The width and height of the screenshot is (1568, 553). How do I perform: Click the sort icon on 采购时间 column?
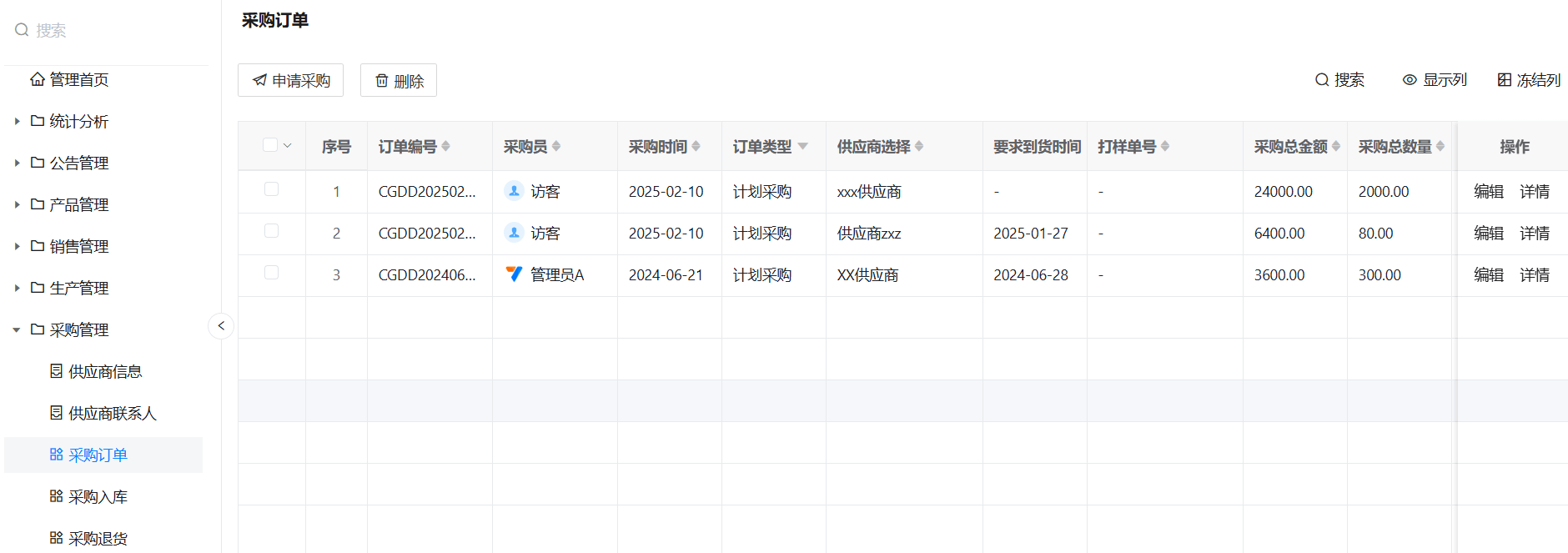click(696, 147)
